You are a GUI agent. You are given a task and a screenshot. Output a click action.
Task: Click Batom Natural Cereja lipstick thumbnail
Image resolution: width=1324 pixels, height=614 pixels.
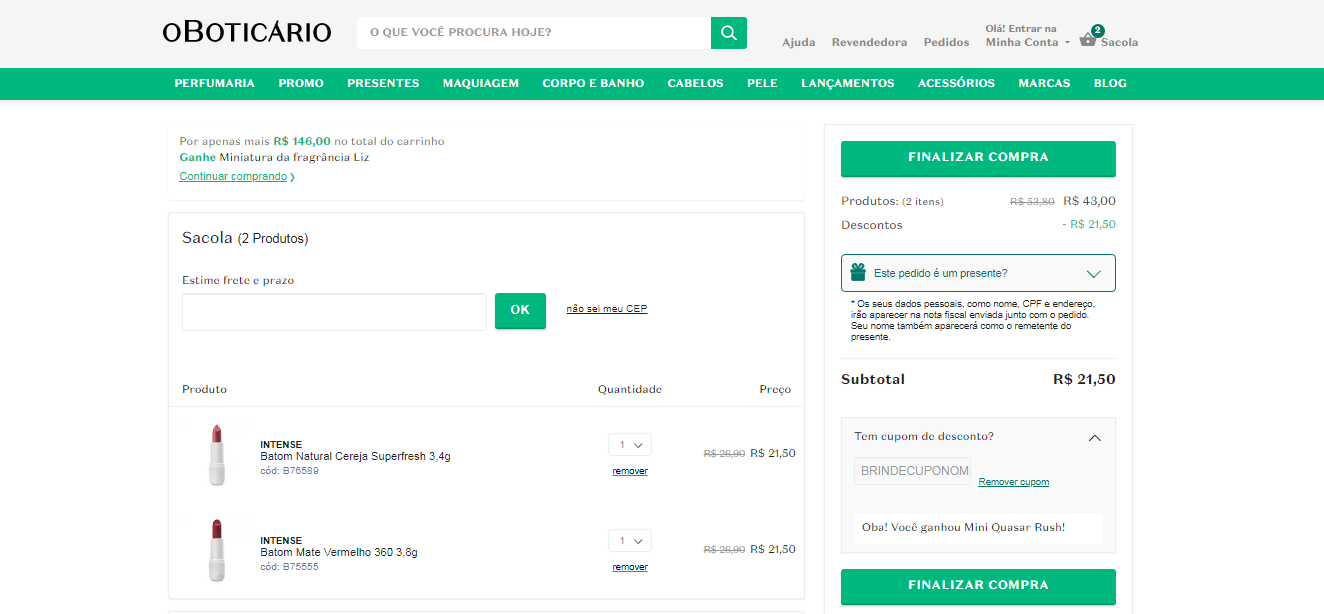[x=216, y=456]
